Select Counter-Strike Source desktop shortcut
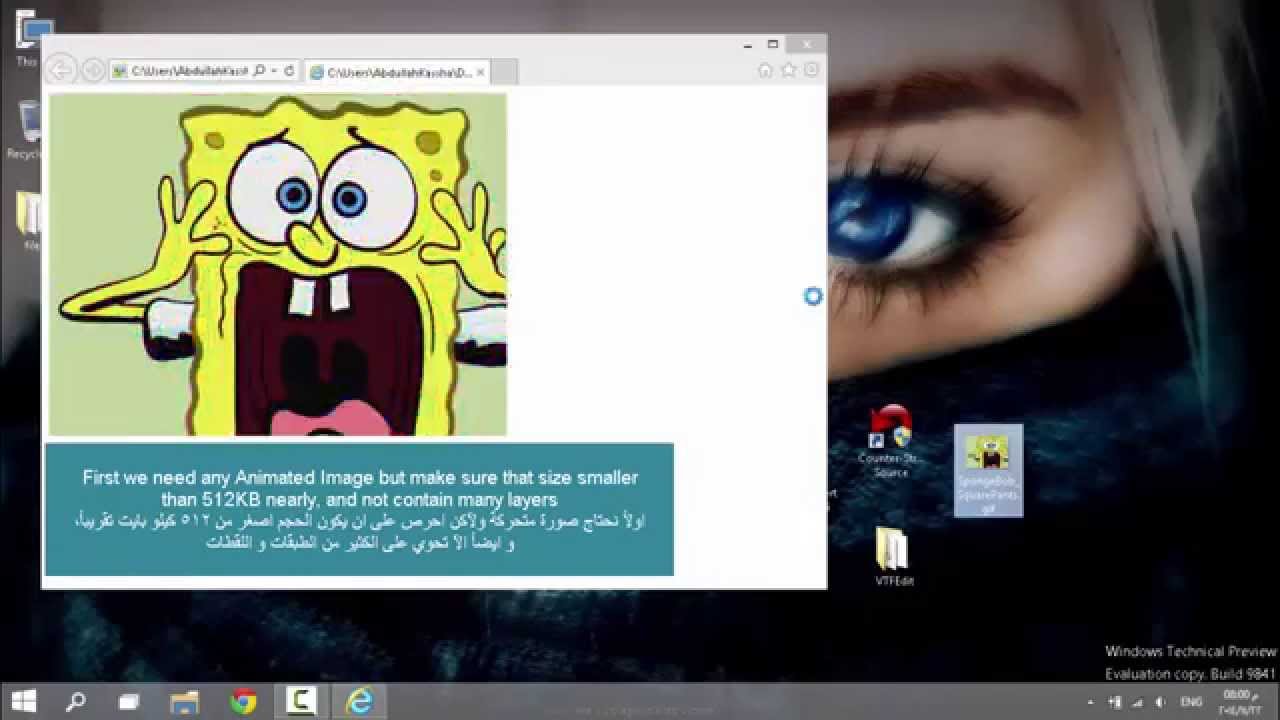Screen dimensions: 1280x720 point(890,441)
